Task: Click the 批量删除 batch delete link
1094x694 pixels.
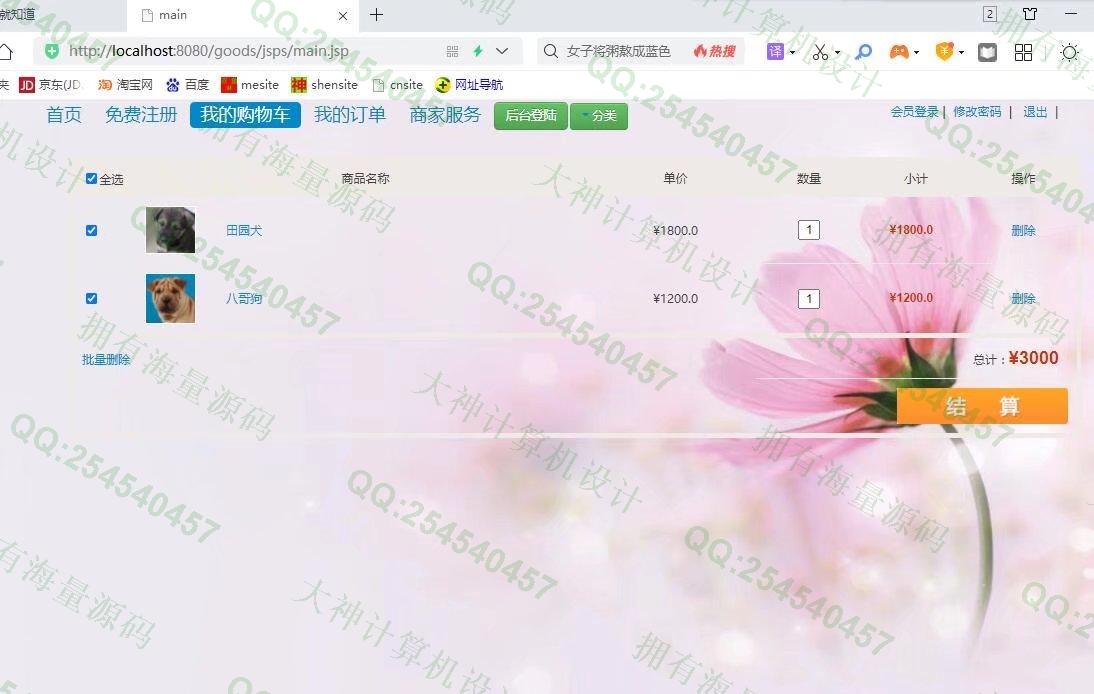Action: click(x=106, y=359)
